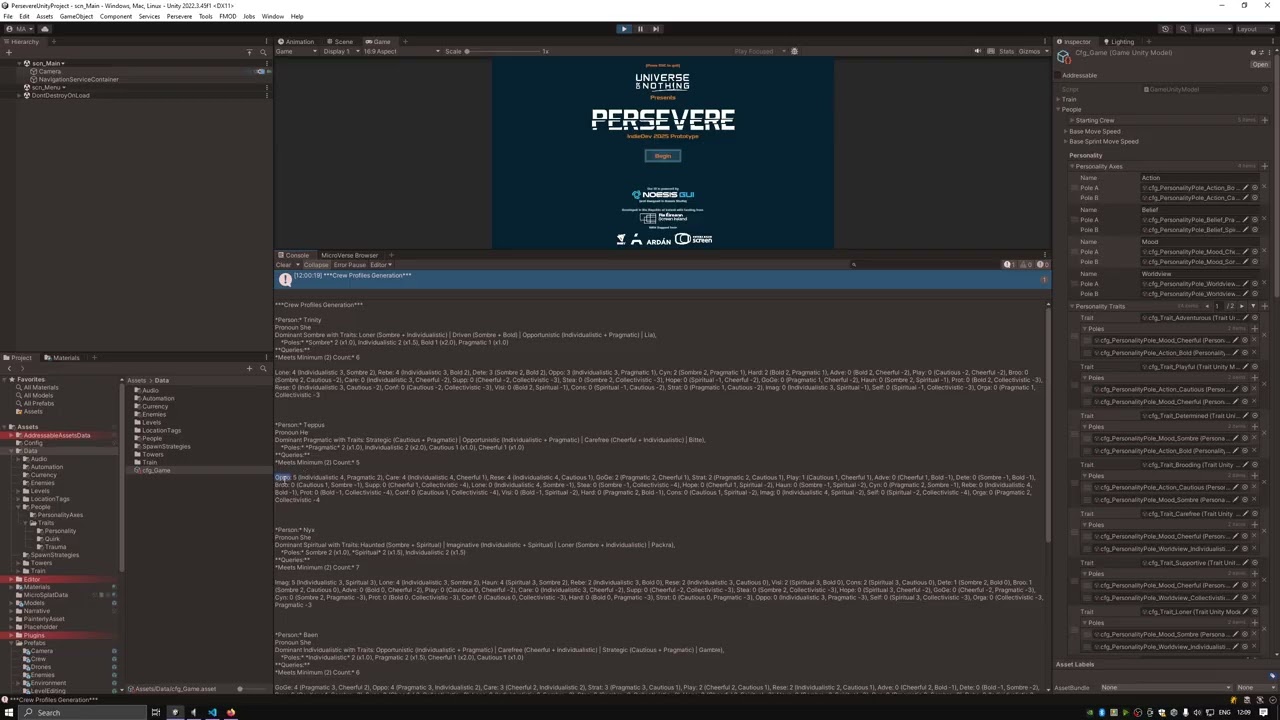Viewport: 1280px width, 720px height.
Task: Switch to the MicroVerse Browser tab
Action: click(350, 255)
